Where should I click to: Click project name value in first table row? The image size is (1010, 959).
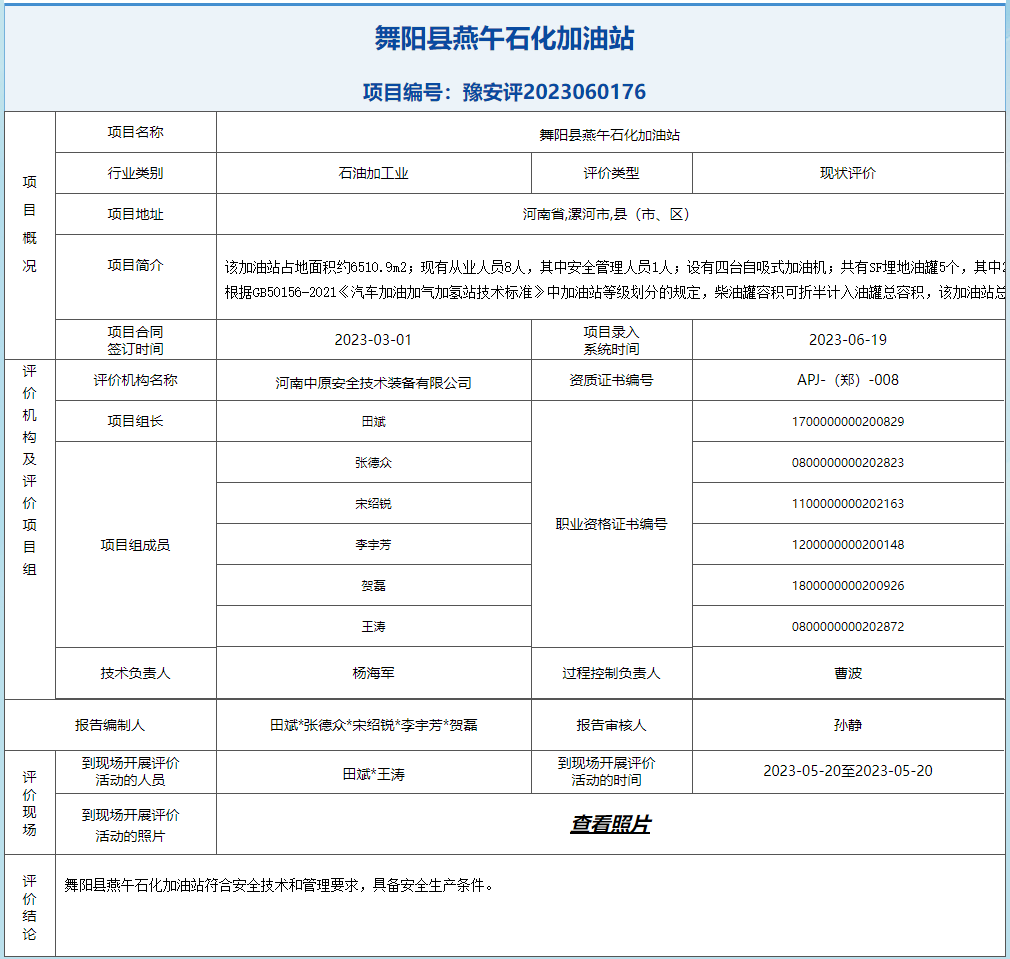click(x=609, y=135)
